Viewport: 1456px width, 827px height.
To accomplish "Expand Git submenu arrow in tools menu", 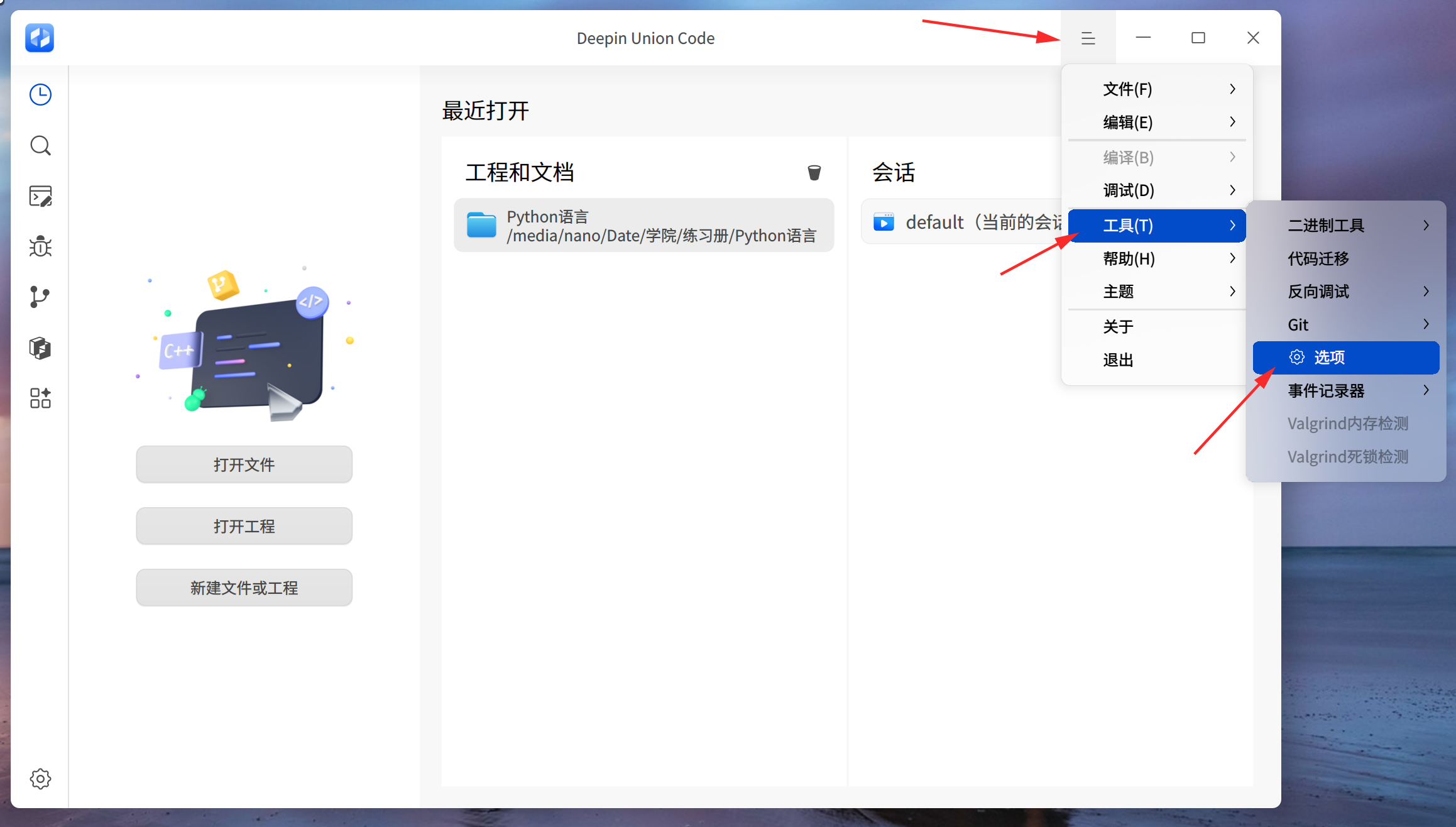I will (x=1426, y=324).
